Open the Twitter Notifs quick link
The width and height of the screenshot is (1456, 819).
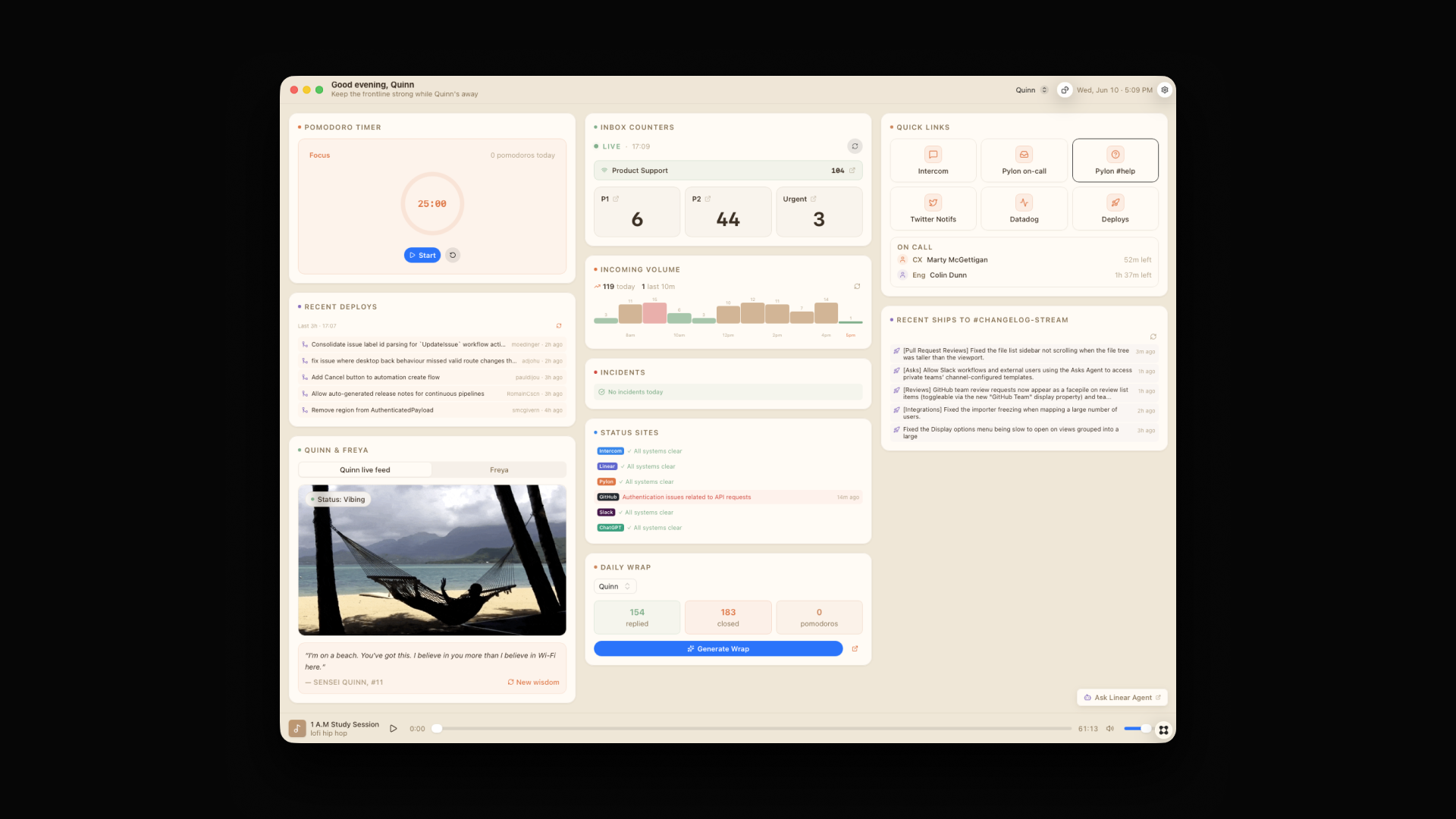tap(933, 209)
